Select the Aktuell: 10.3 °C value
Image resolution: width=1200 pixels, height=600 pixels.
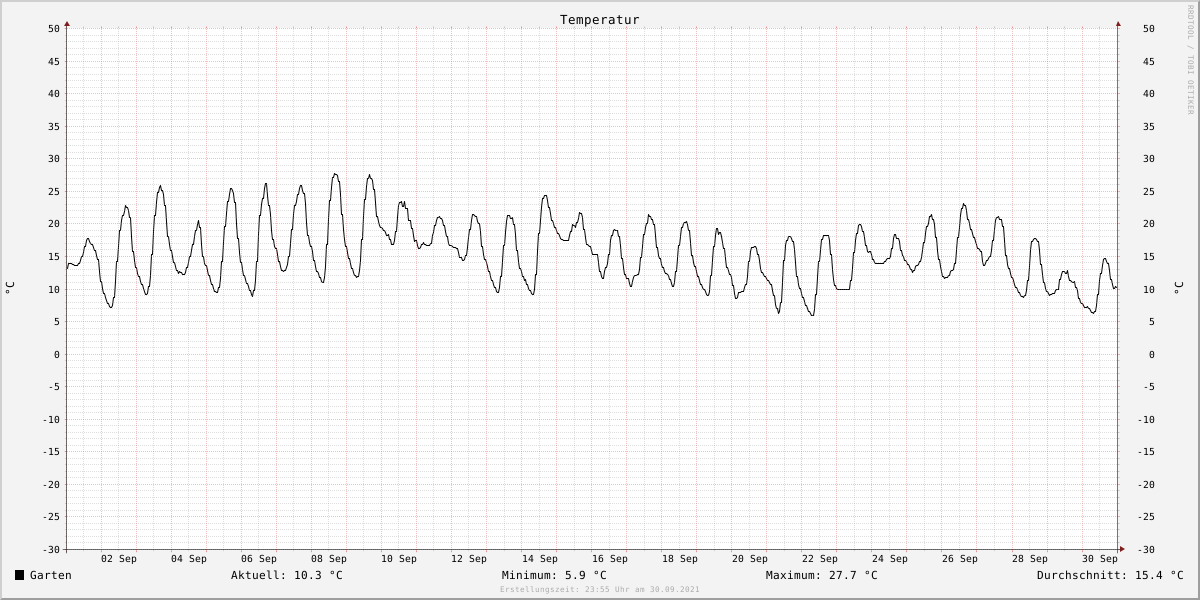tap(287, 575)
